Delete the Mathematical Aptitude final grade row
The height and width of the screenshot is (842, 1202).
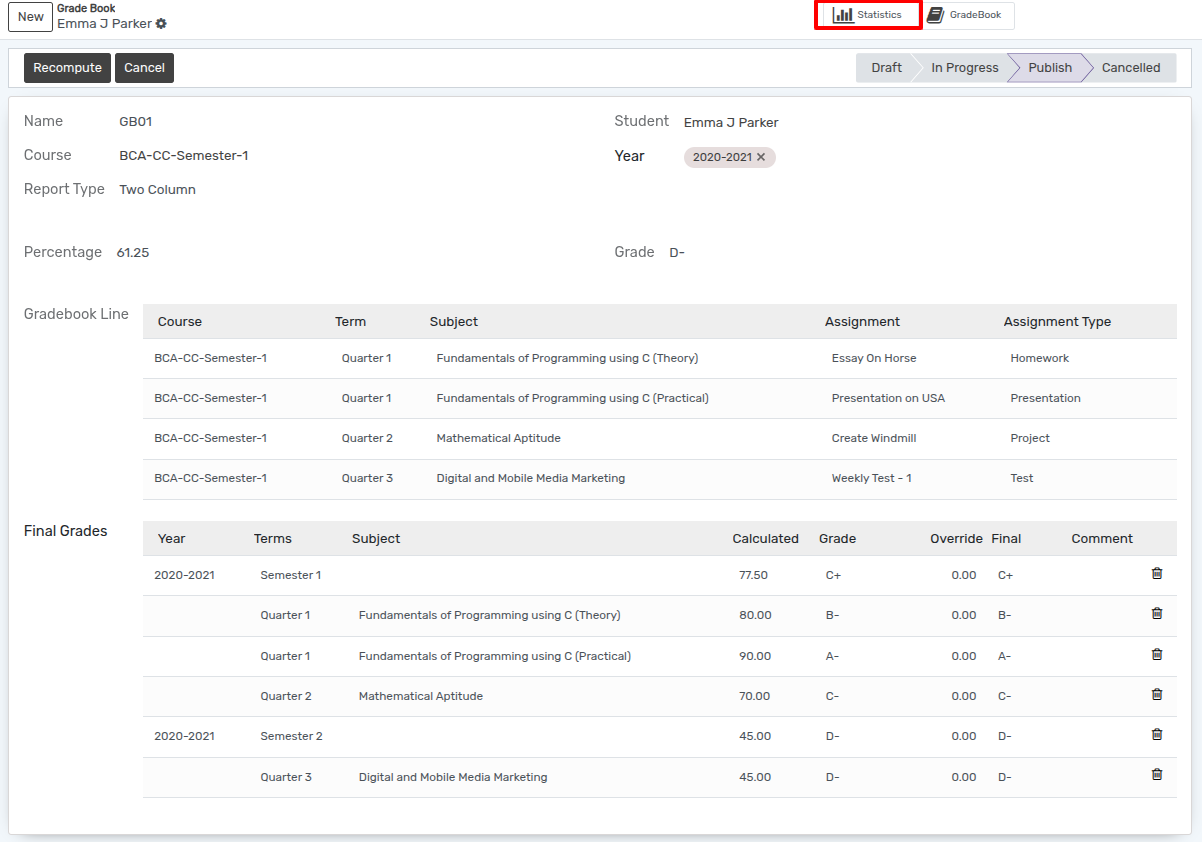(1157, 695)
